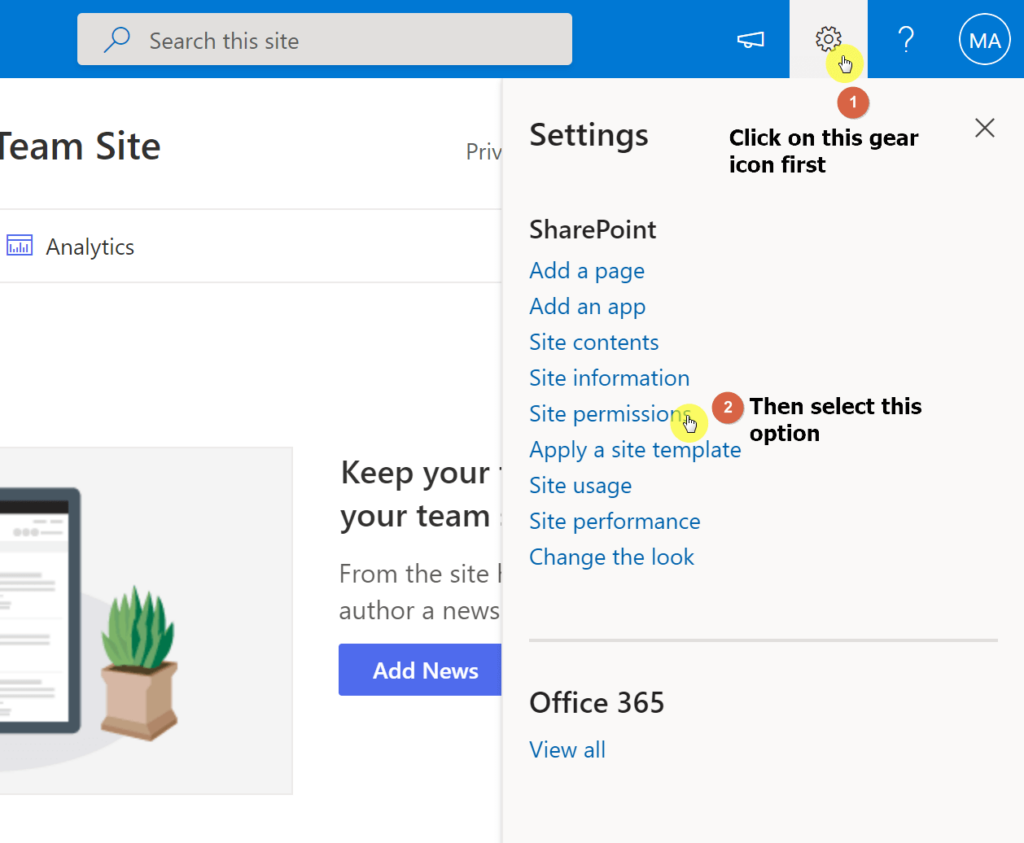The image size is (1024, 843).
Task: Choose Apply a site template
Action: click(x=635, y=450)
